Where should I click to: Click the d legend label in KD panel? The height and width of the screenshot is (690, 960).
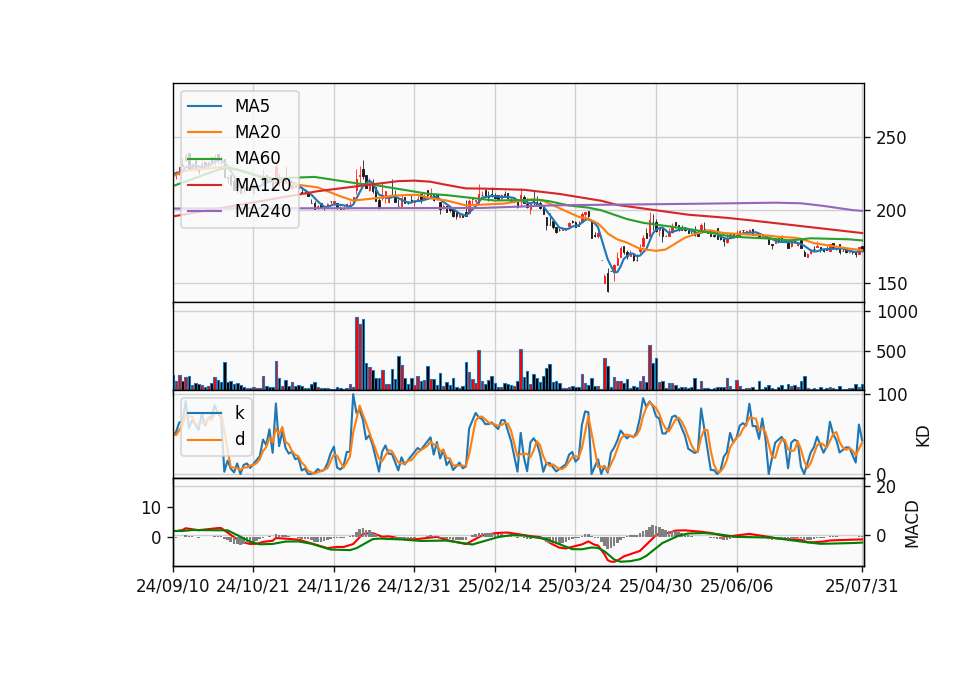tap(239, 439)
